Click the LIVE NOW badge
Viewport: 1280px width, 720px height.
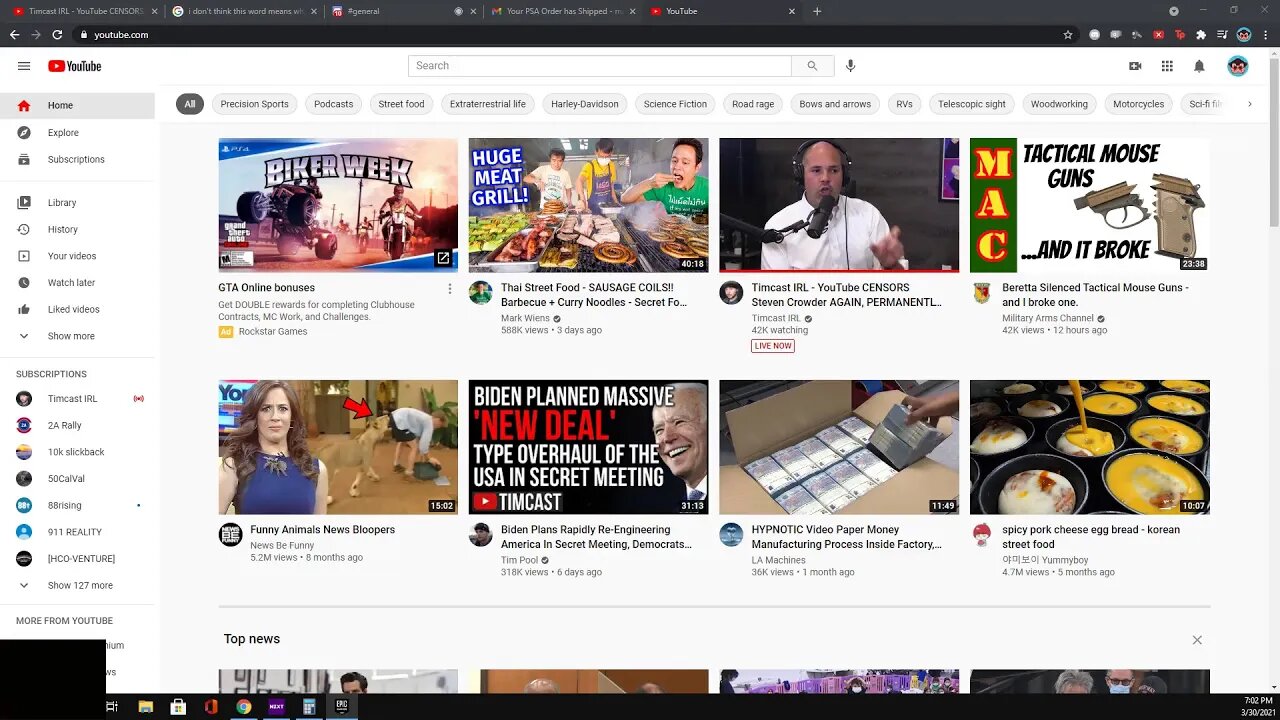[773, 346]
